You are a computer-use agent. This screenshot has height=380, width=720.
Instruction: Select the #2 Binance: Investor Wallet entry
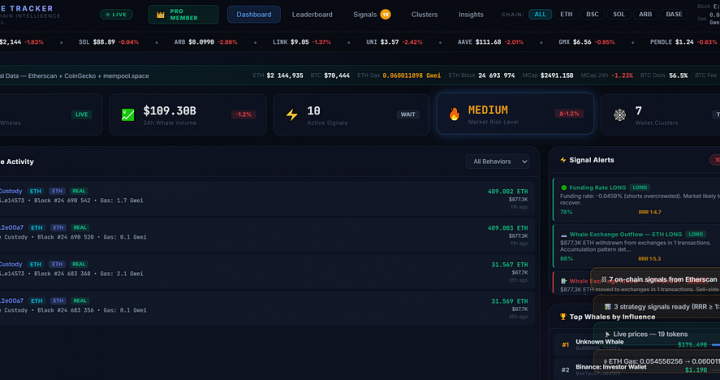[x=636, y=370]
